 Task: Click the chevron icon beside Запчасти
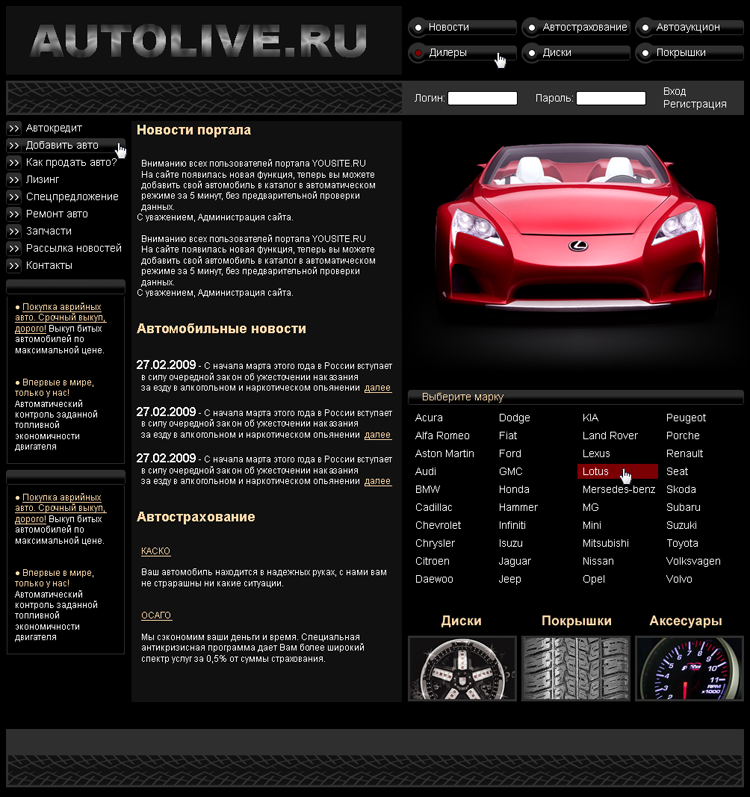pyautogui.click(x=14, y=231)
